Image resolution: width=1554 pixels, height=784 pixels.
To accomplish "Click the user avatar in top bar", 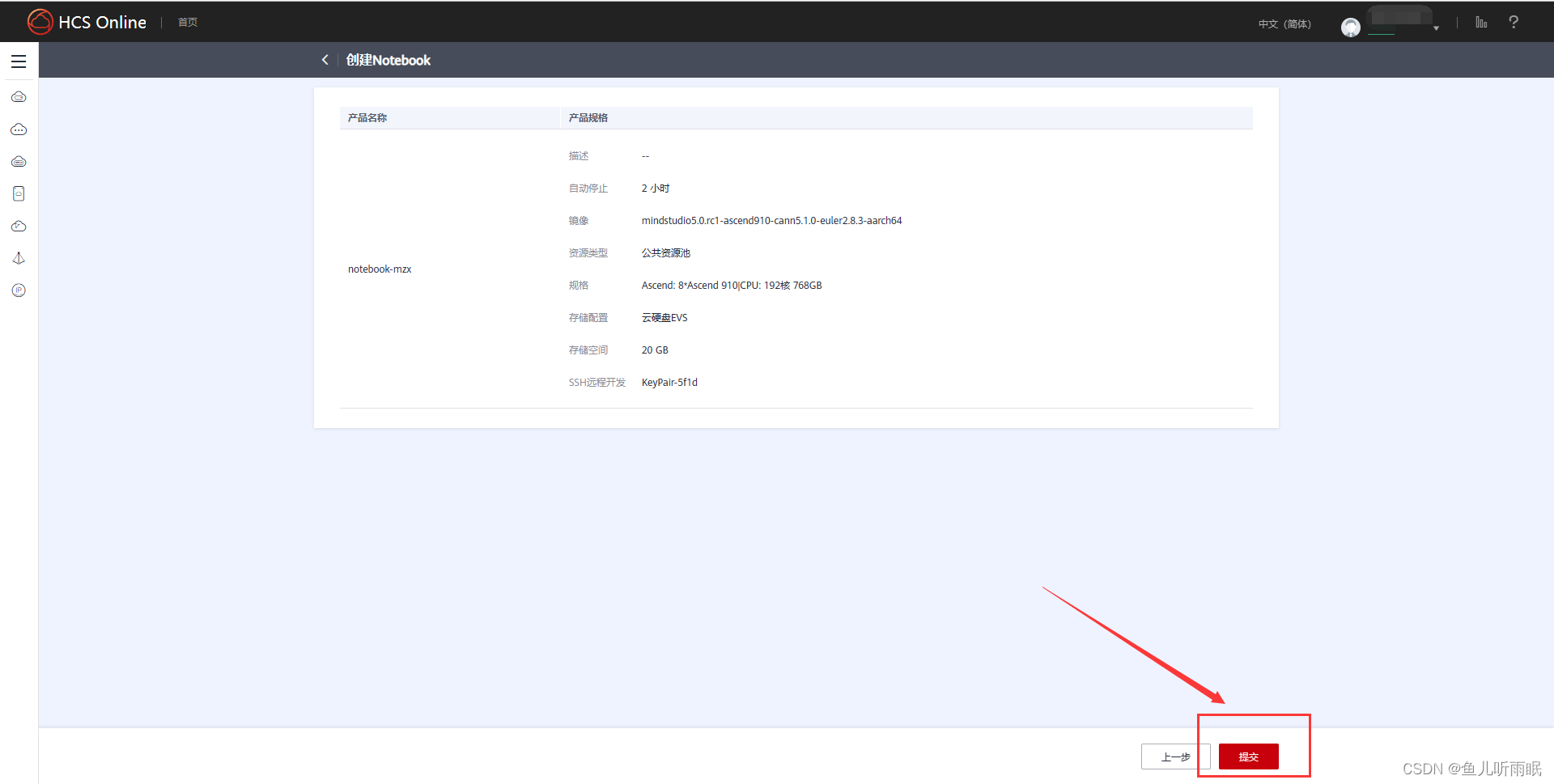I will point(1350,27).
